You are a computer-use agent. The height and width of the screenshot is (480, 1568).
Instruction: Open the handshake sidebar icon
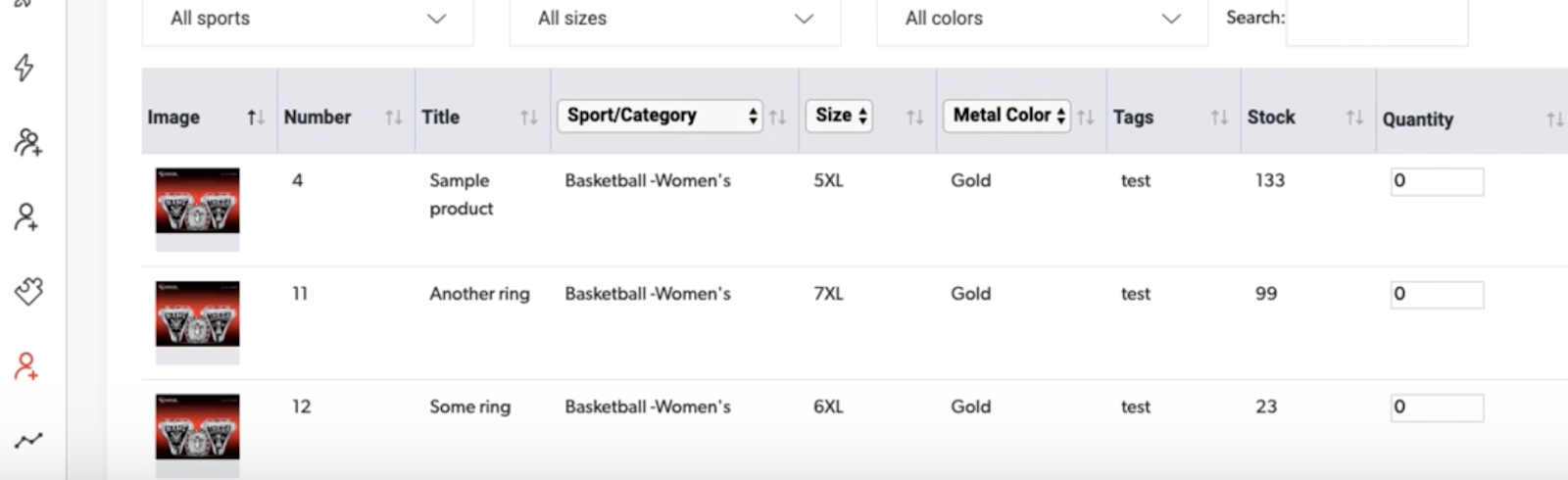28,290
